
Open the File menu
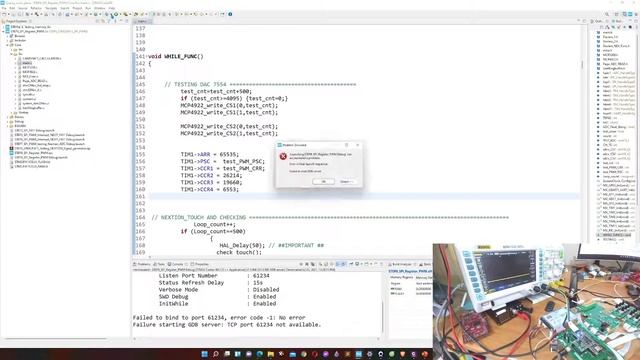4,8
